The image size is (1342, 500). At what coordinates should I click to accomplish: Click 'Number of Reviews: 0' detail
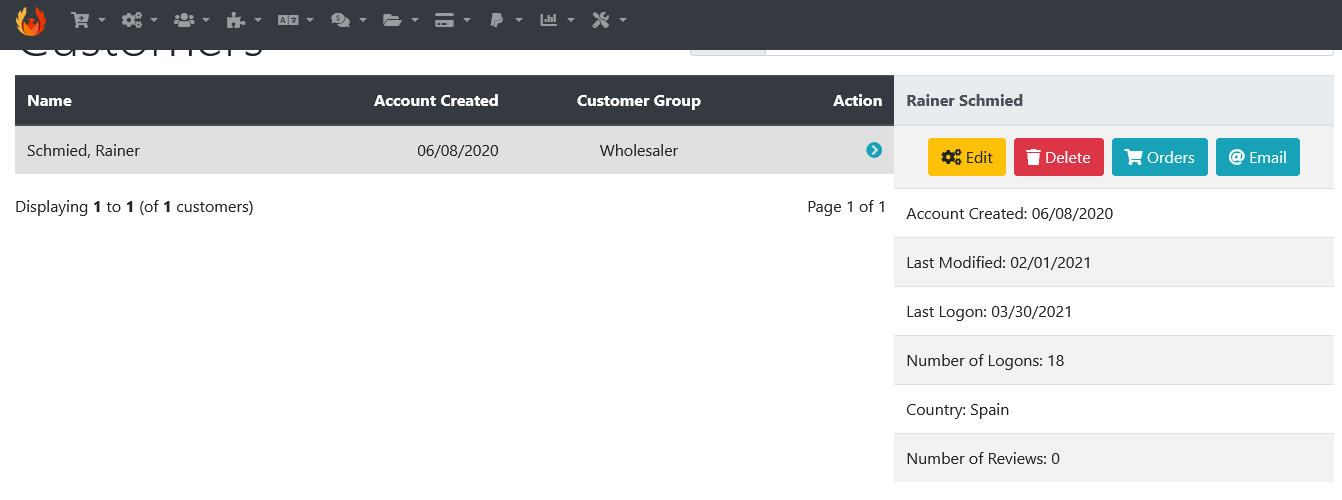click(x=983, y=458)
